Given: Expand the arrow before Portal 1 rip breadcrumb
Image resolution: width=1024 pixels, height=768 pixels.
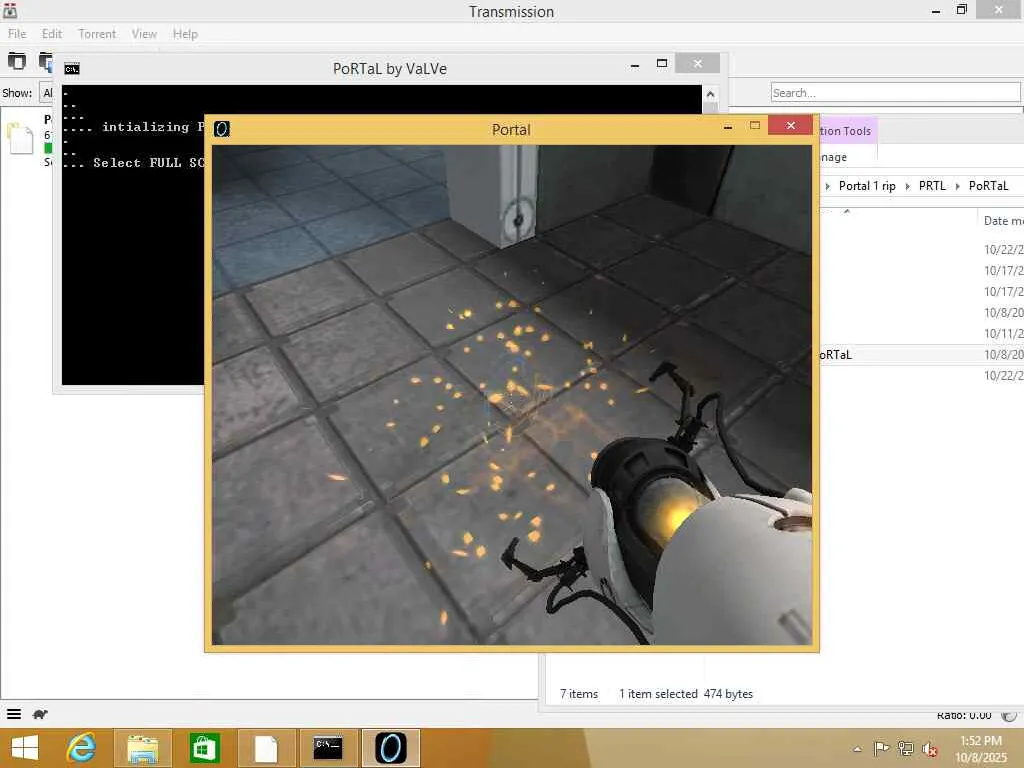Looking at the screenshot, I should 827,187.
